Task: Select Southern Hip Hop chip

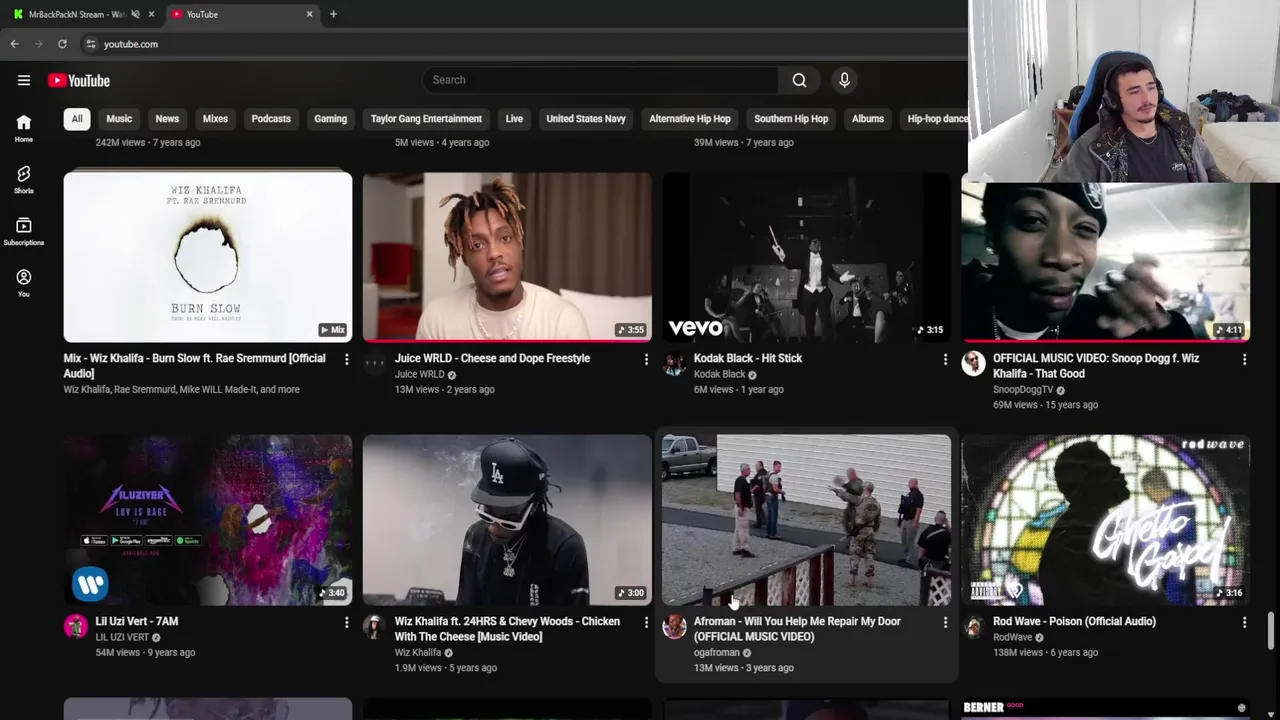Action: click(791, 119)
